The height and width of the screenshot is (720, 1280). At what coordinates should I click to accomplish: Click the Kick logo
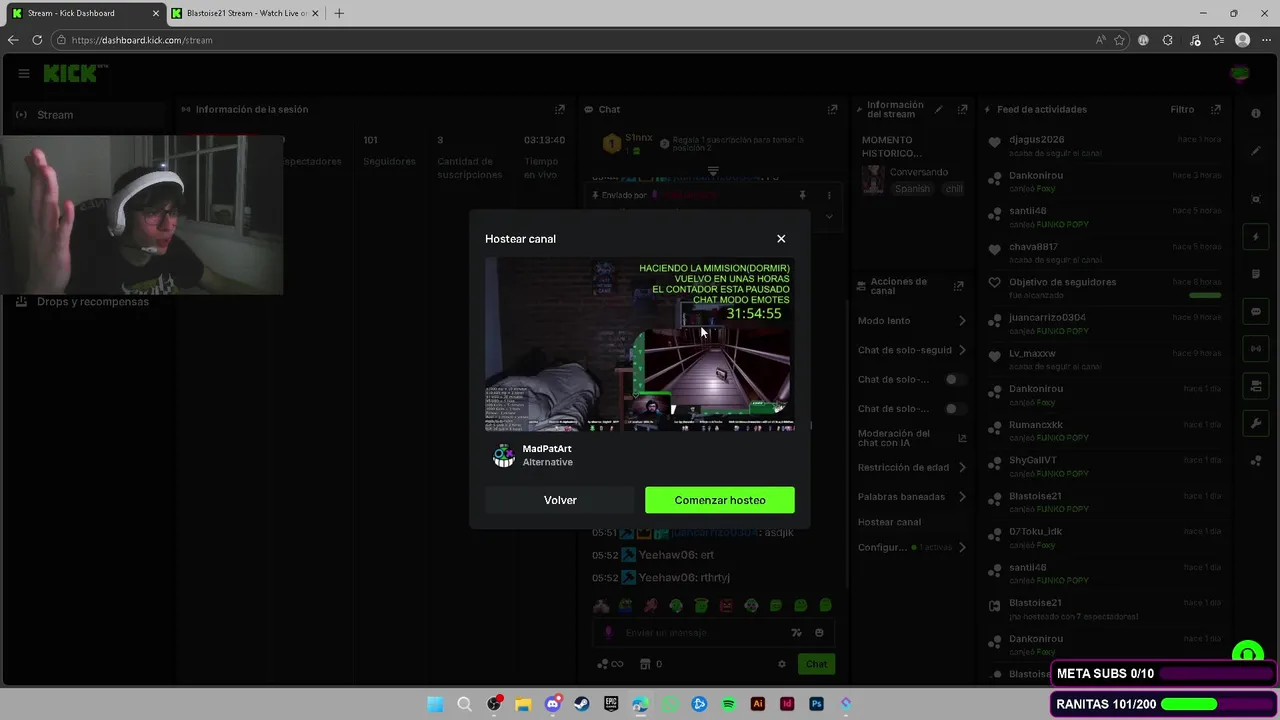(x=74, y=73)
